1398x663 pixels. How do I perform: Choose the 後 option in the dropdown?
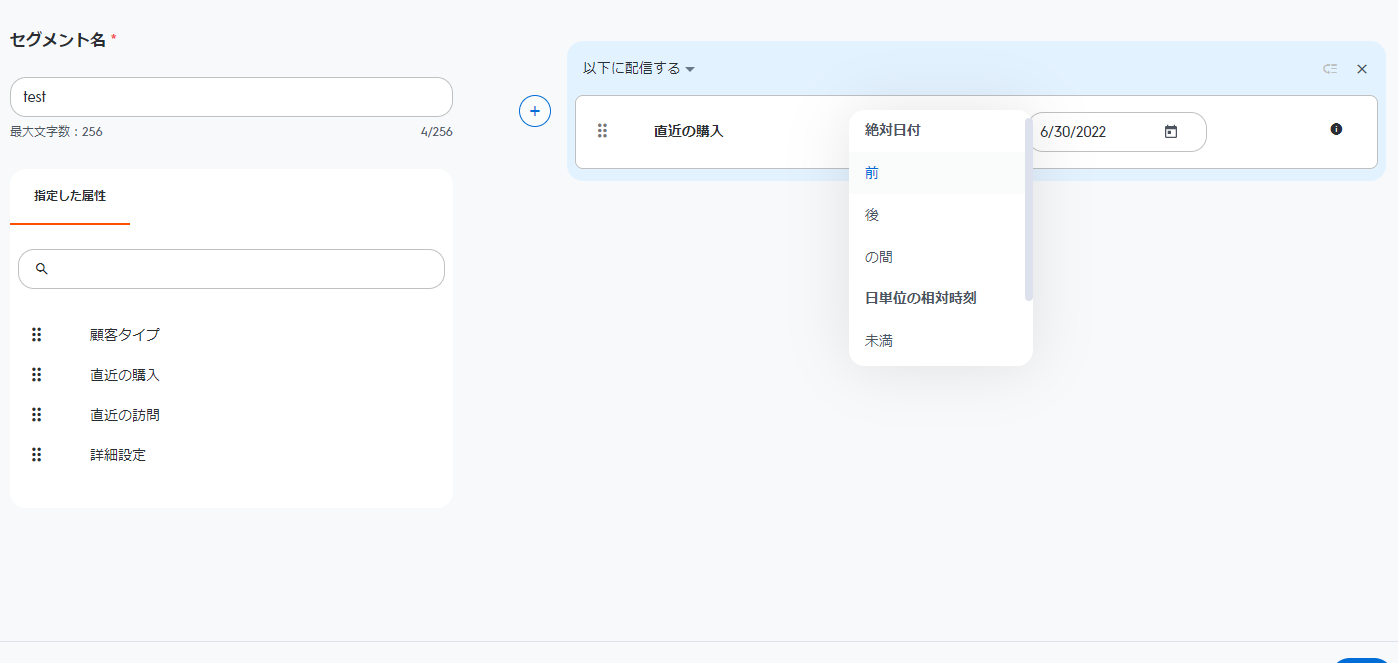point(872,215)
